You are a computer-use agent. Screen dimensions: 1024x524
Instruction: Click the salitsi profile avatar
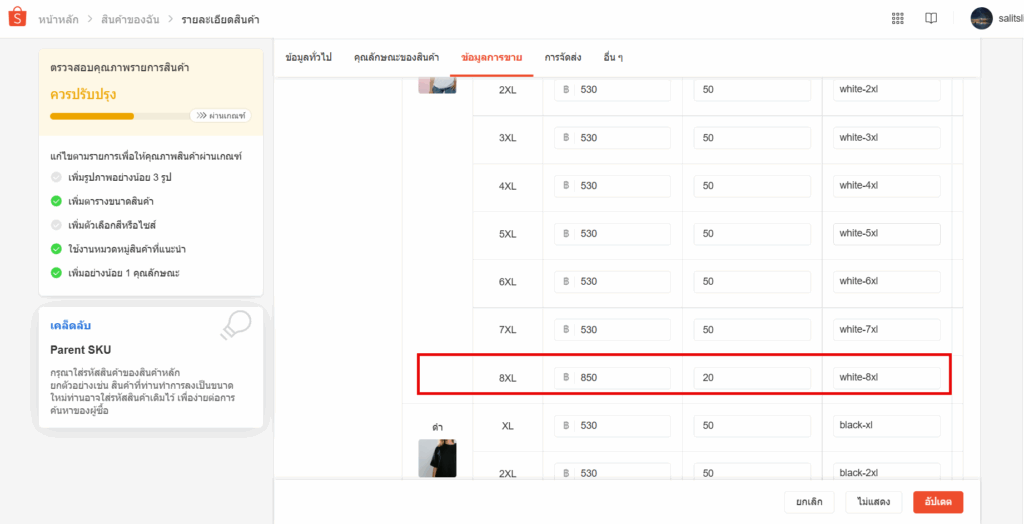point(981,18)
